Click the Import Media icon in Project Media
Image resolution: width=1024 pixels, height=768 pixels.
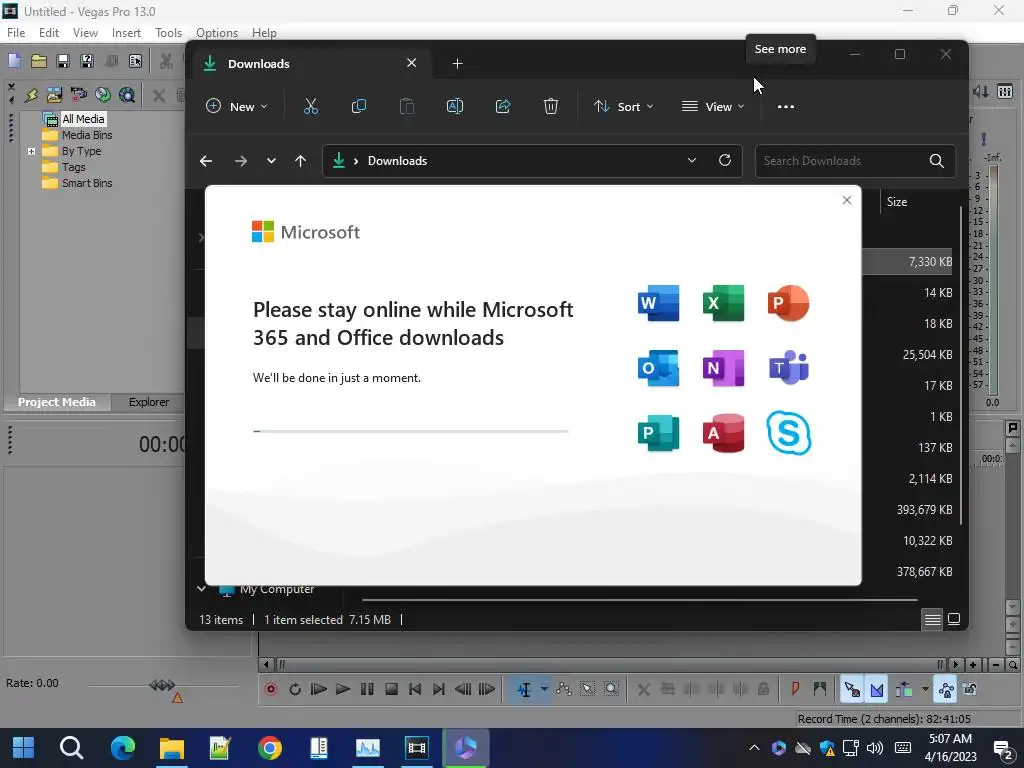click(x=54, y=95)
